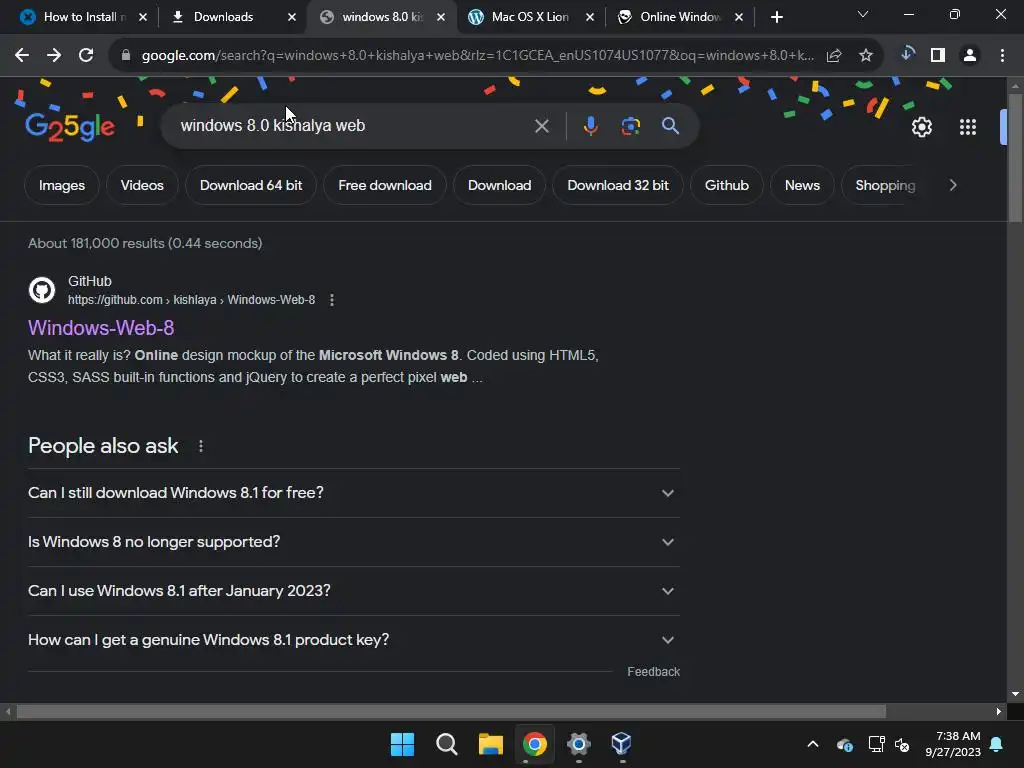Share this page from the address bar
Screen dimensions: 1024x768
[x=834, y=56]
